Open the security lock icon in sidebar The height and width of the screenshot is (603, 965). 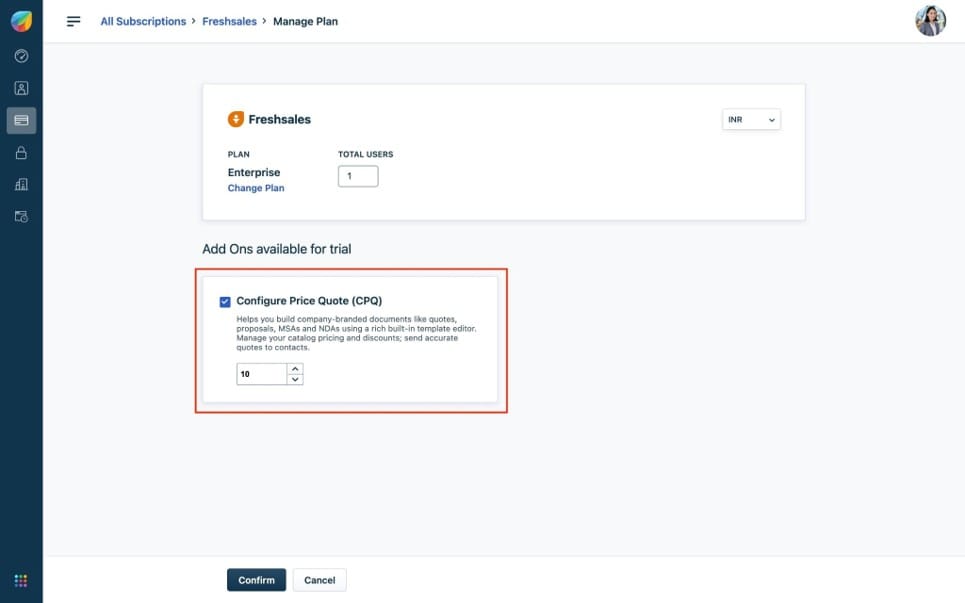click(21, 153)
